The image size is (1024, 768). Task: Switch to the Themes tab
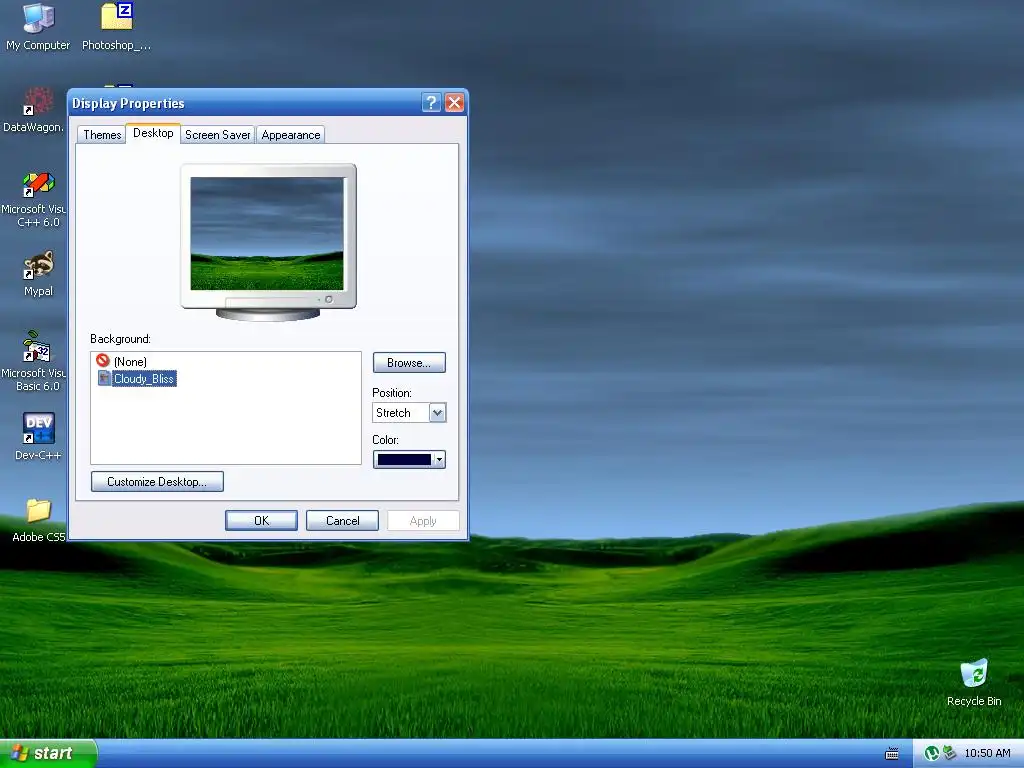pos(102,135)
